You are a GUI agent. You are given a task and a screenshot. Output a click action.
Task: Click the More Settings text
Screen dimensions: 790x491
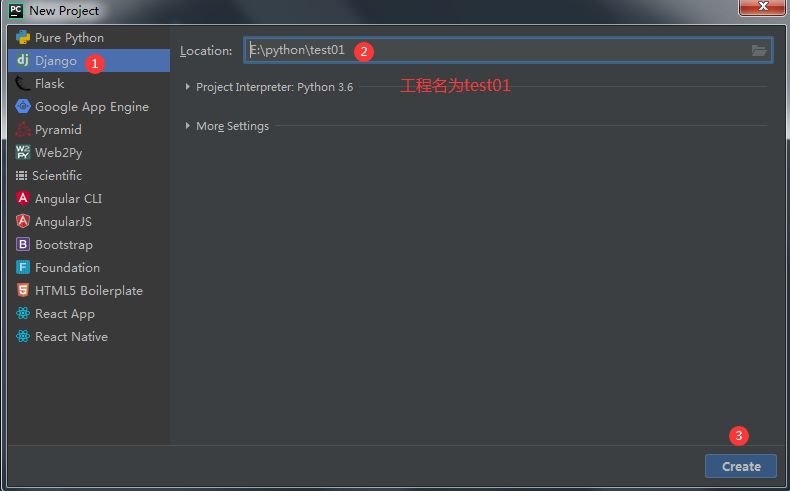coord(232,126)
